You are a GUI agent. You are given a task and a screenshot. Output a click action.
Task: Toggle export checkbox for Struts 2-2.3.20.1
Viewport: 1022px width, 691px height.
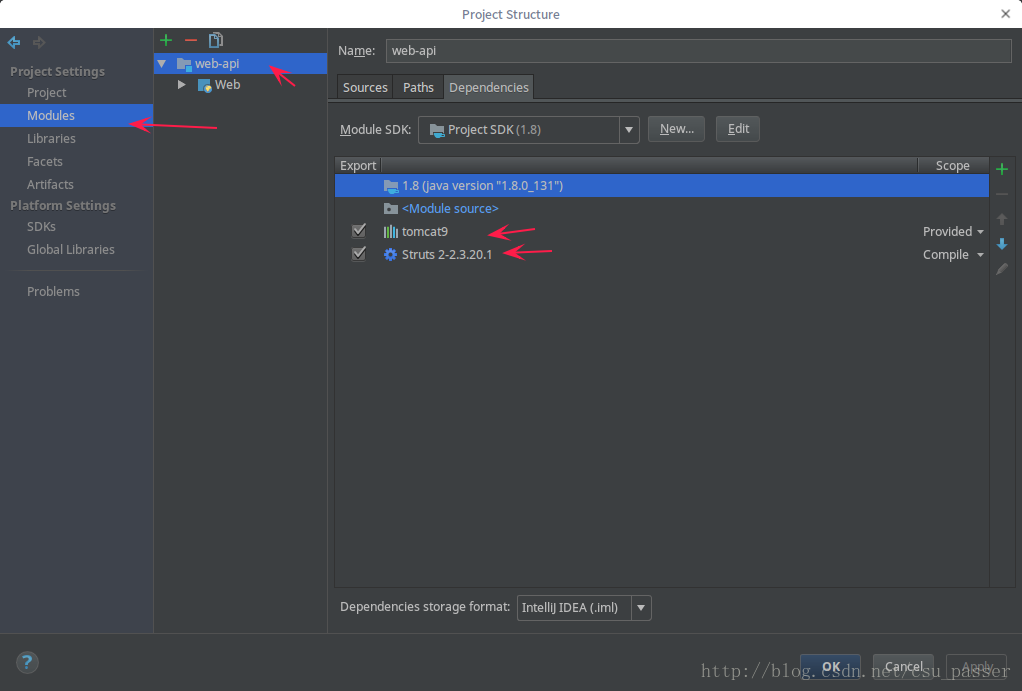point(358,254)
